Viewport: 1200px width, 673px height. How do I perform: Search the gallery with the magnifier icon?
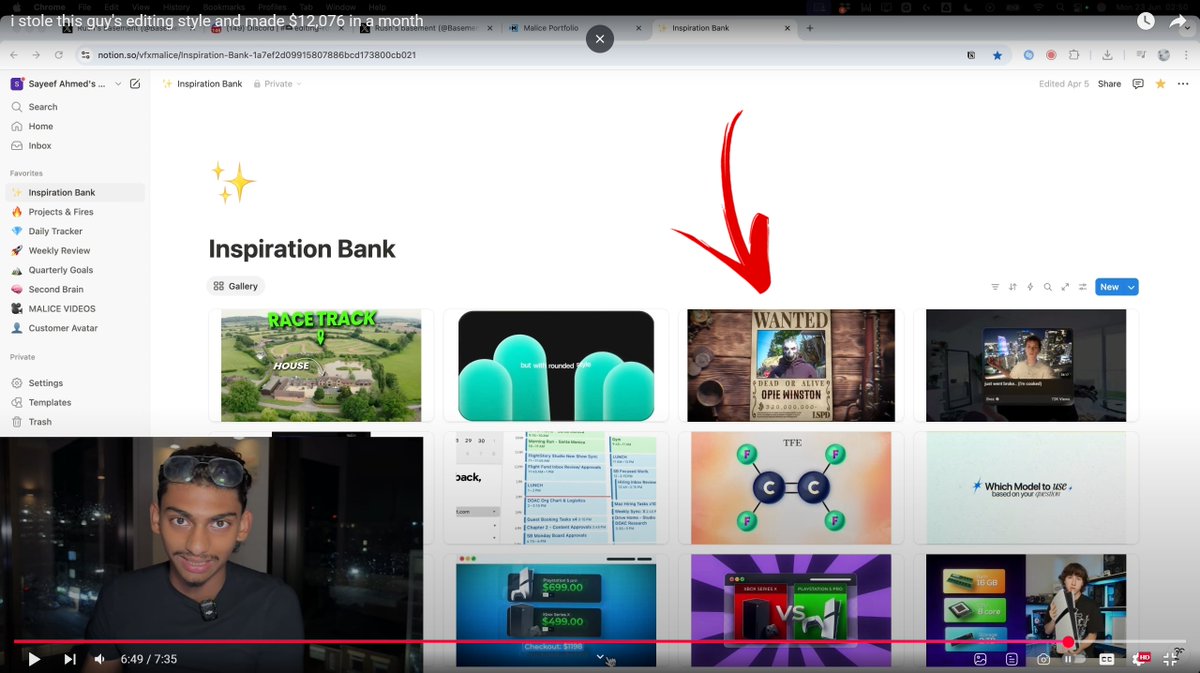click(x=1048, y=287)
